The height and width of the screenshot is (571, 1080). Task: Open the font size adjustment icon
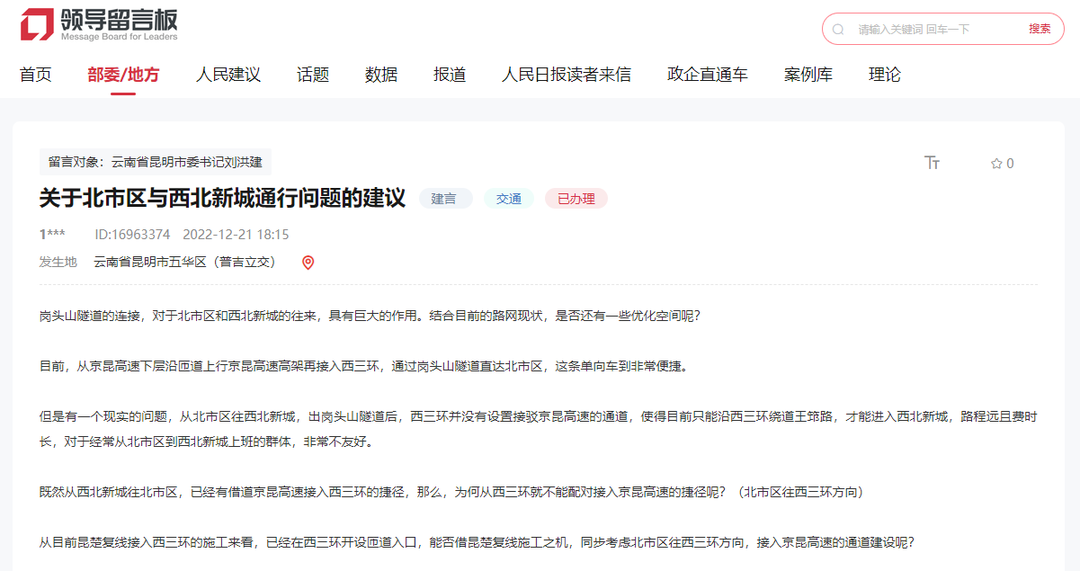(931, 163)
